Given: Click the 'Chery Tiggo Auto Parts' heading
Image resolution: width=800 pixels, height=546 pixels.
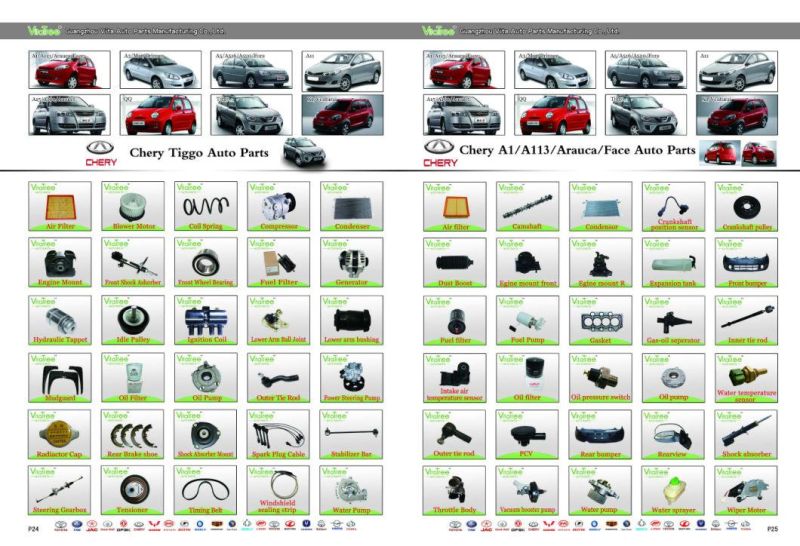Looking at the screenshot, I should 199,153.
